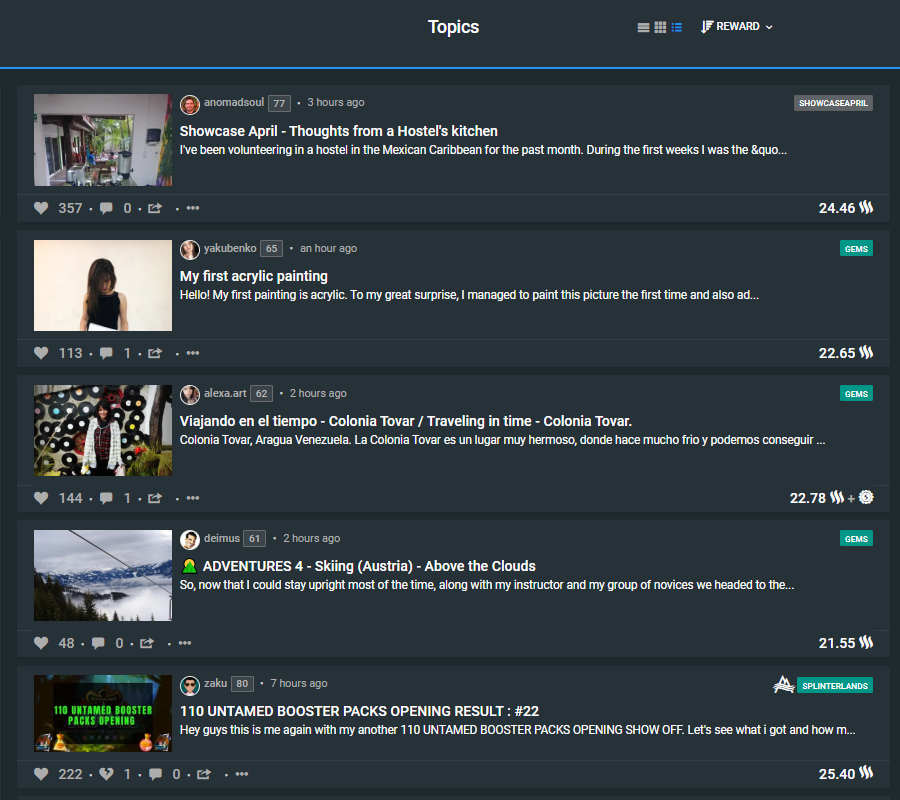Click broken-heart downvote on booster packs post
This screenshot has height=800, width=900.
click(x=106, y=773)
